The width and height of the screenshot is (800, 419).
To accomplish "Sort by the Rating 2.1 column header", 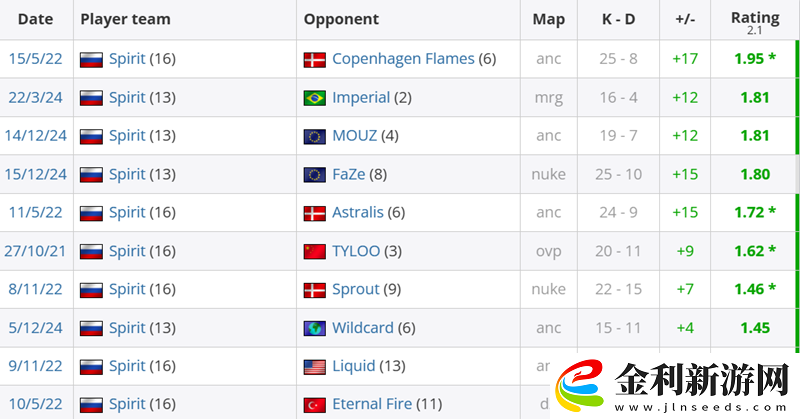I will coord(755,19).
